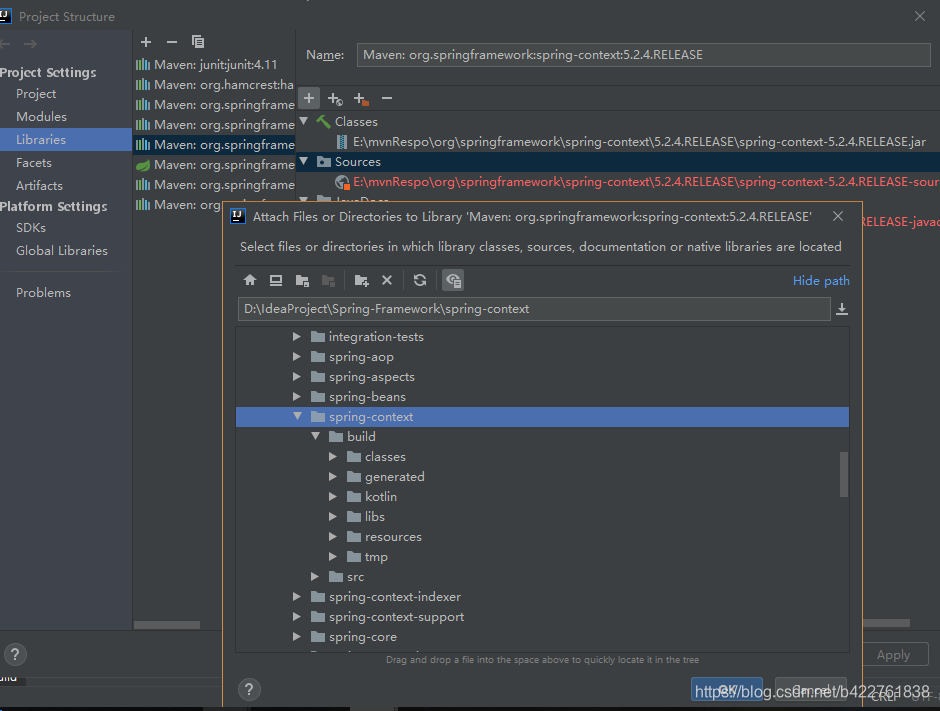Collapse the build folder
Image resolution: width=940 pixels, height=711 pixels.
pyautogui.click(x=315, y=436)
